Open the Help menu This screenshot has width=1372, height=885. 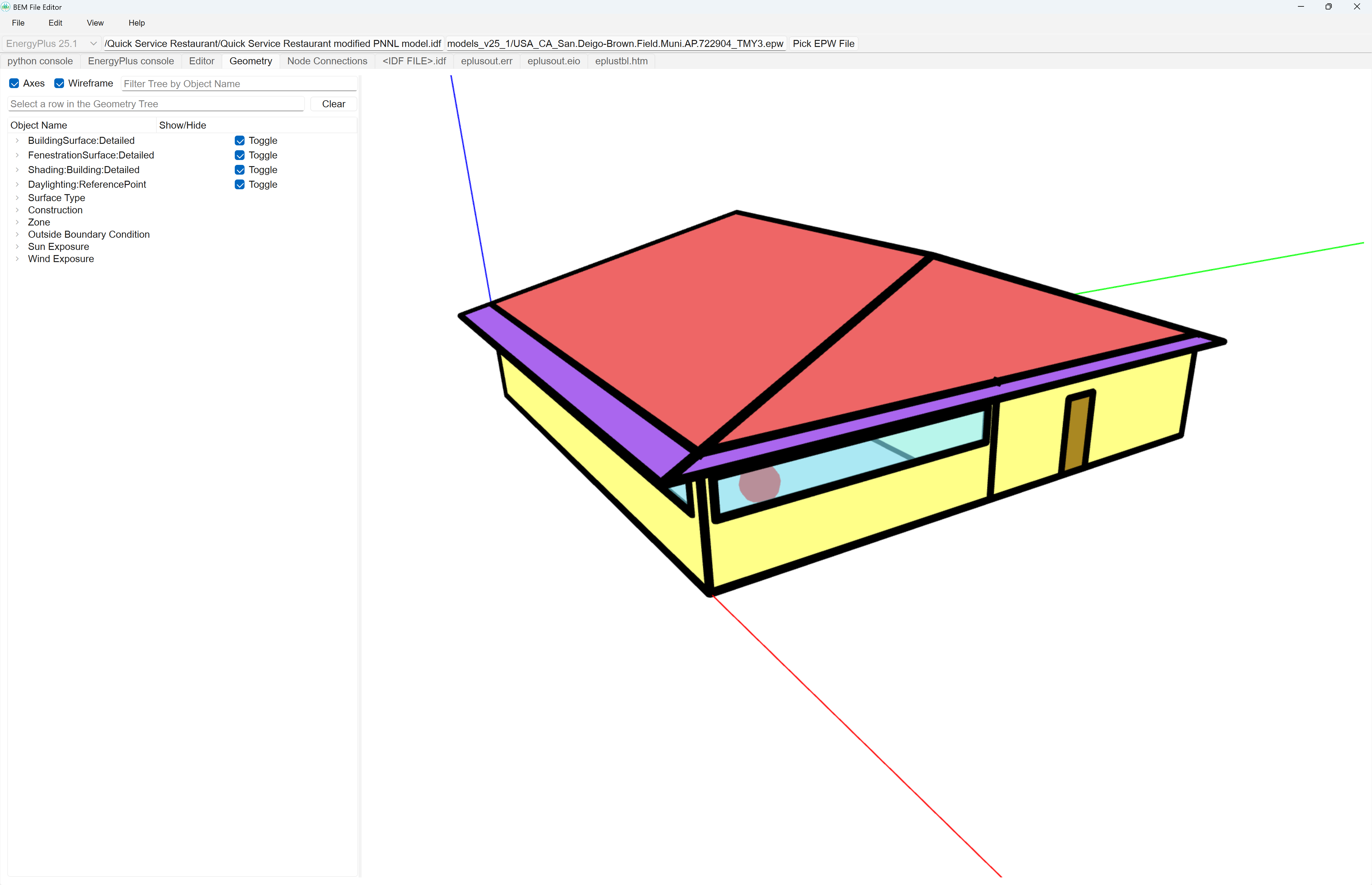click(137, 23)
